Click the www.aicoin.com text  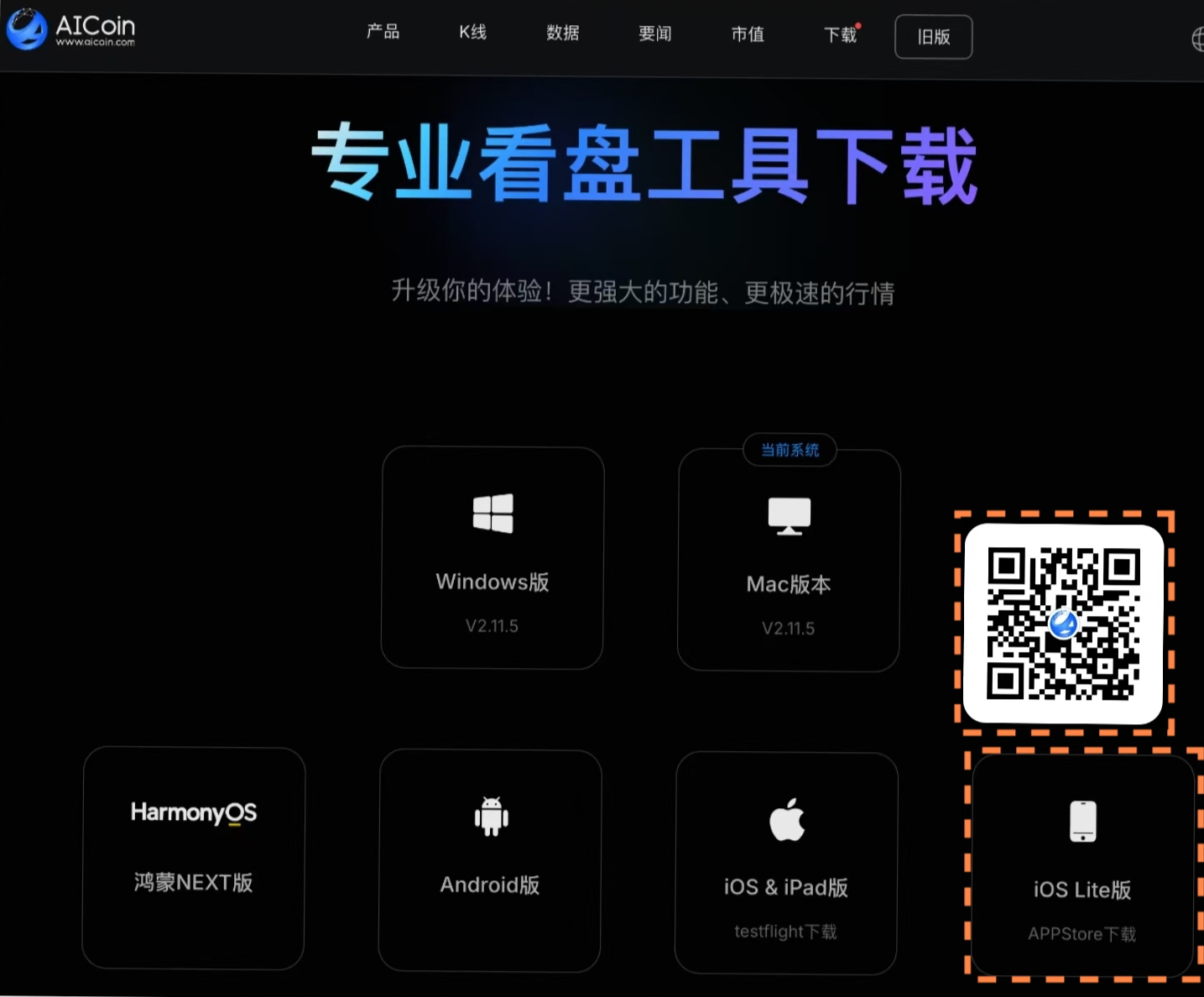click(95, 42)
